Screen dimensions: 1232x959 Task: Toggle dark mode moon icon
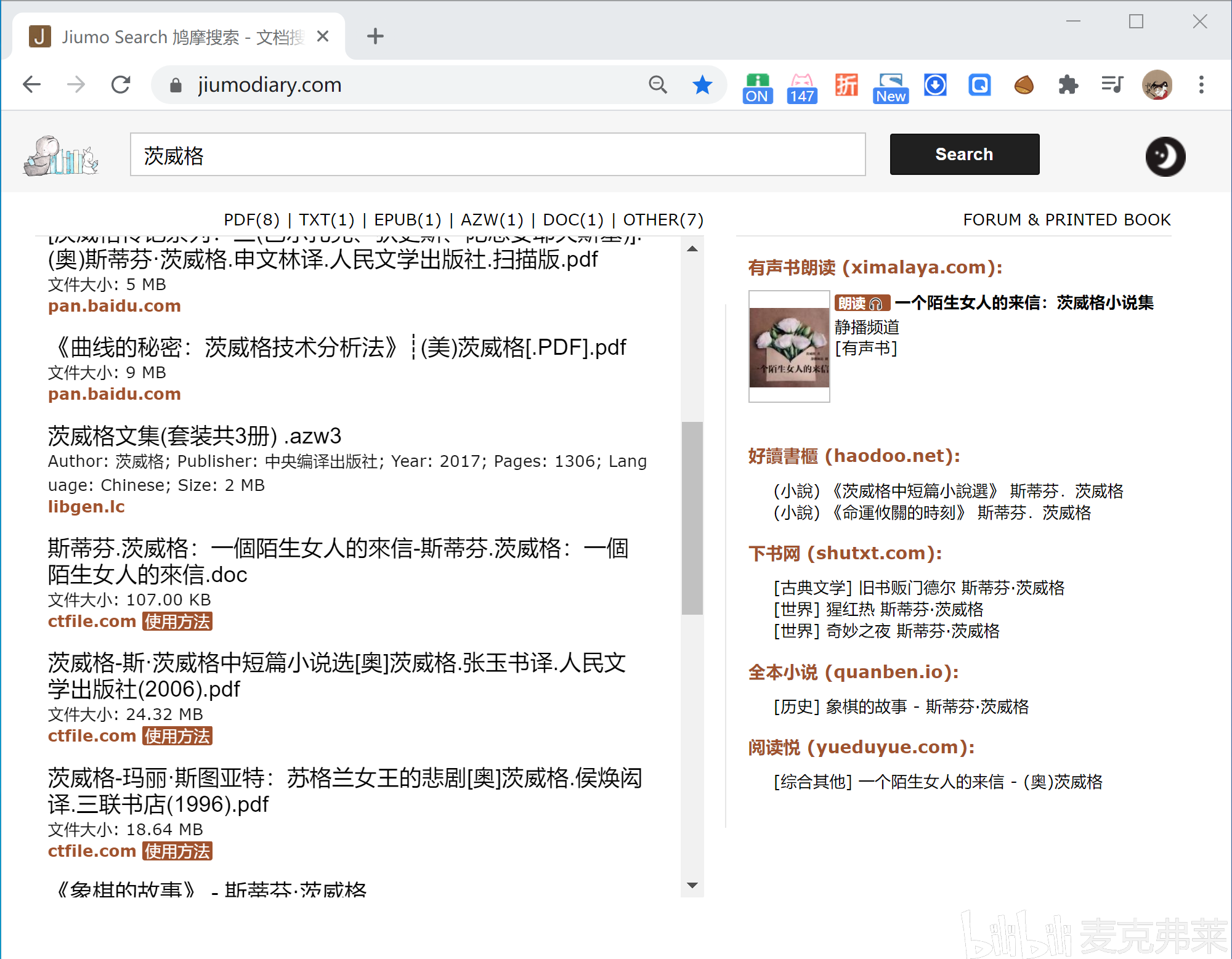[1165, 156]
